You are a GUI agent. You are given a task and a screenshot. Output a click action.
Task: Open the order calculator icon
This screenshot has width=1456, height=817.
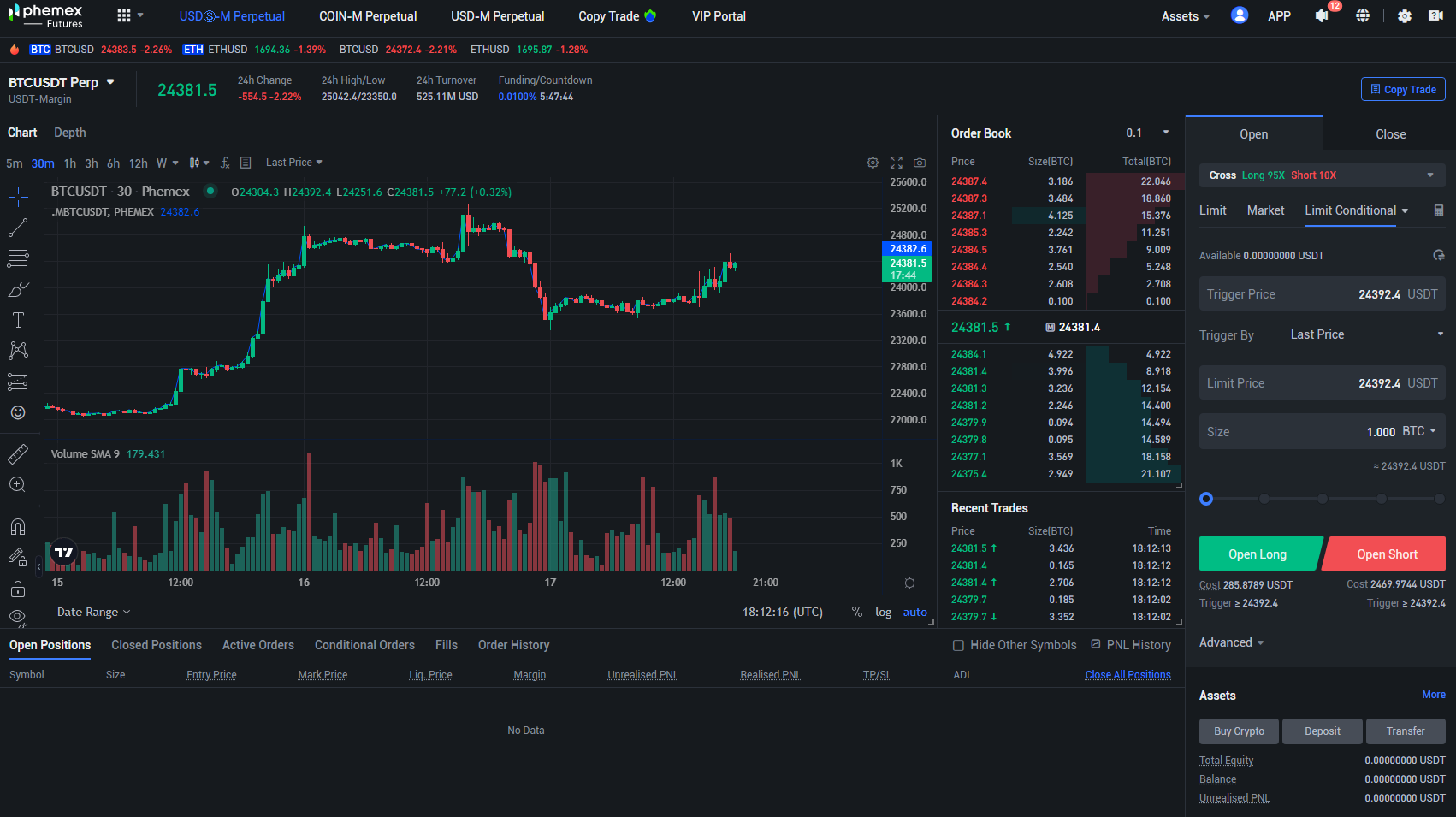[x=1439, y=210]
